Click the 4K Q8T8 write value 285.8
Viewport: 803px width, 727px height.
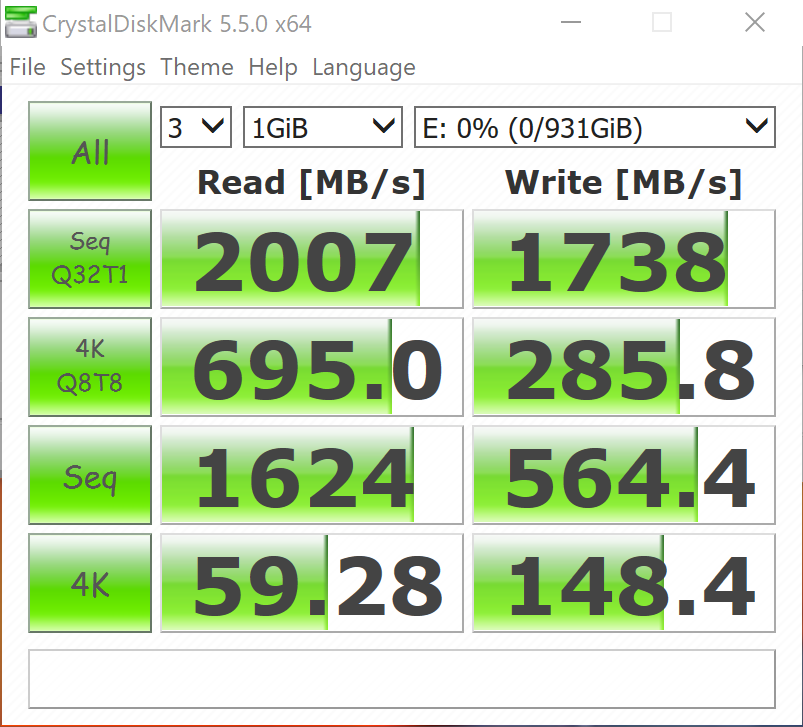point(624,367)
